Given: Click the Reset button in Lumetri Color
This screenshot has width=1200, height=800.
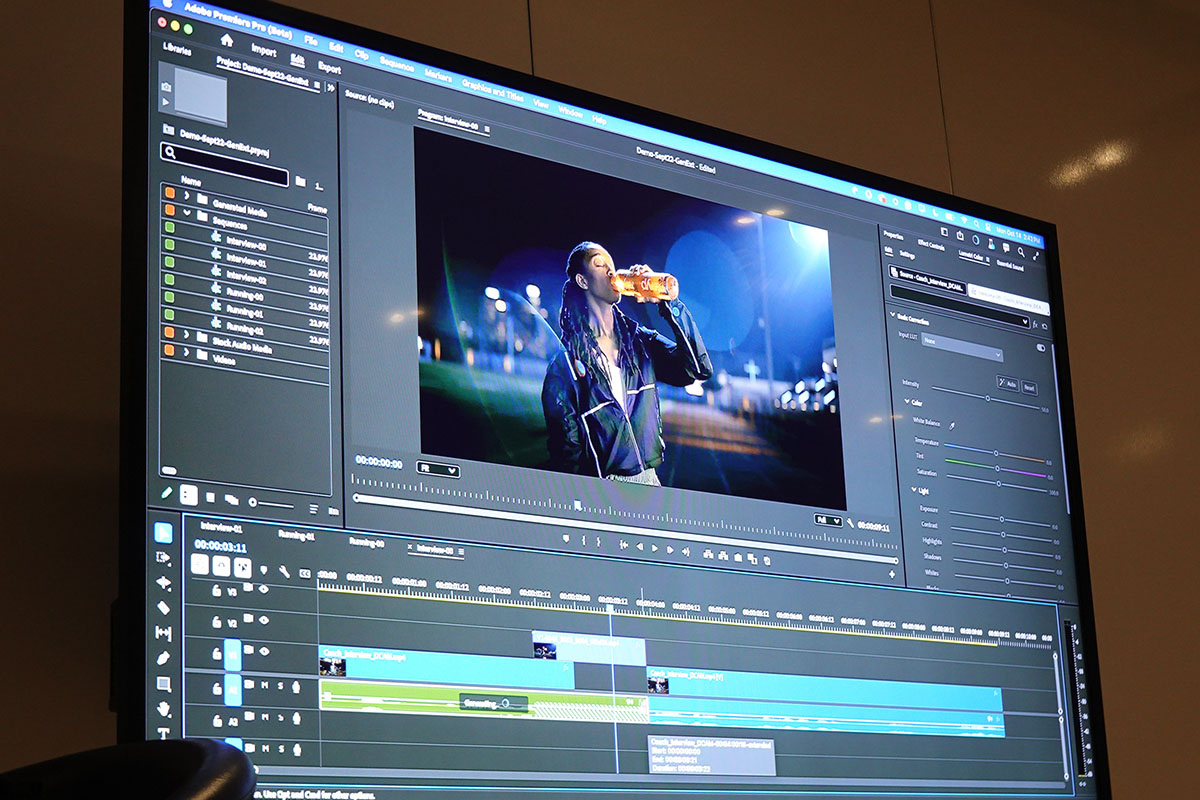Looking at the screenshot, I should (1029, 388).
